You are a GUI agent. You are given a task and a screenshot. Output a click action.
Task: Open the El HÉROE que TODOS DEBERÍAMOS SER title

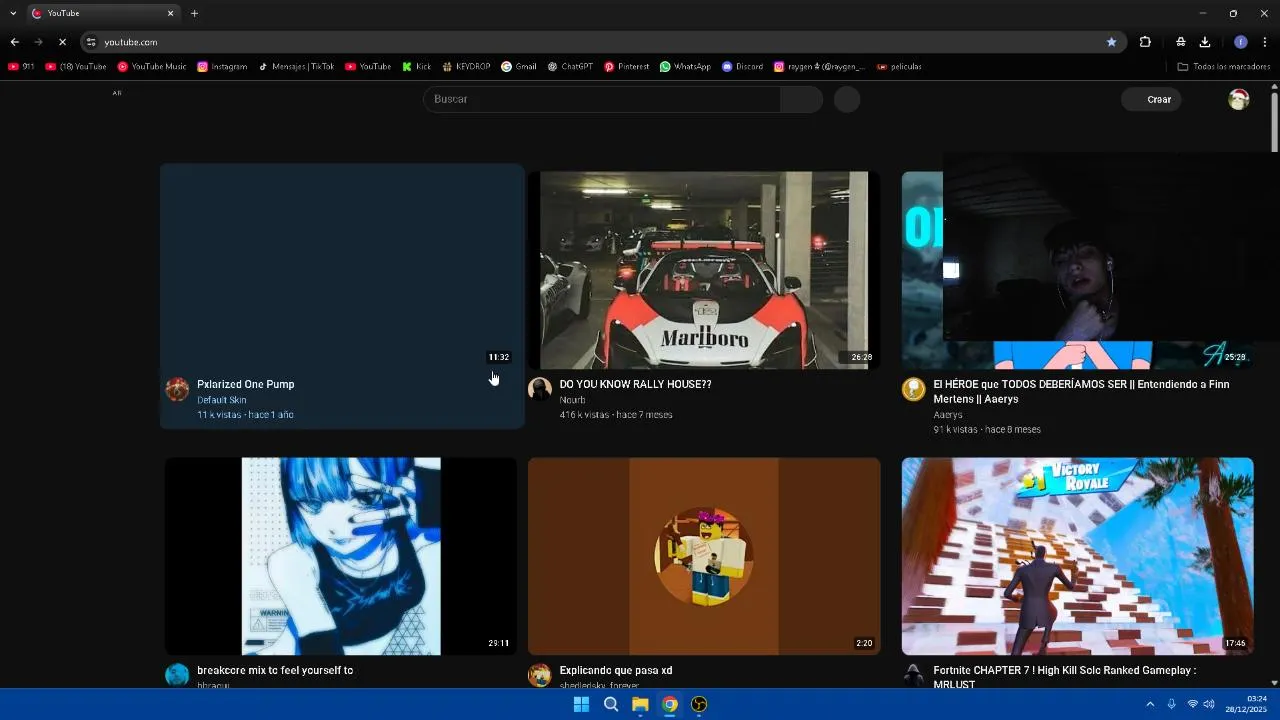coord(1081,391)
